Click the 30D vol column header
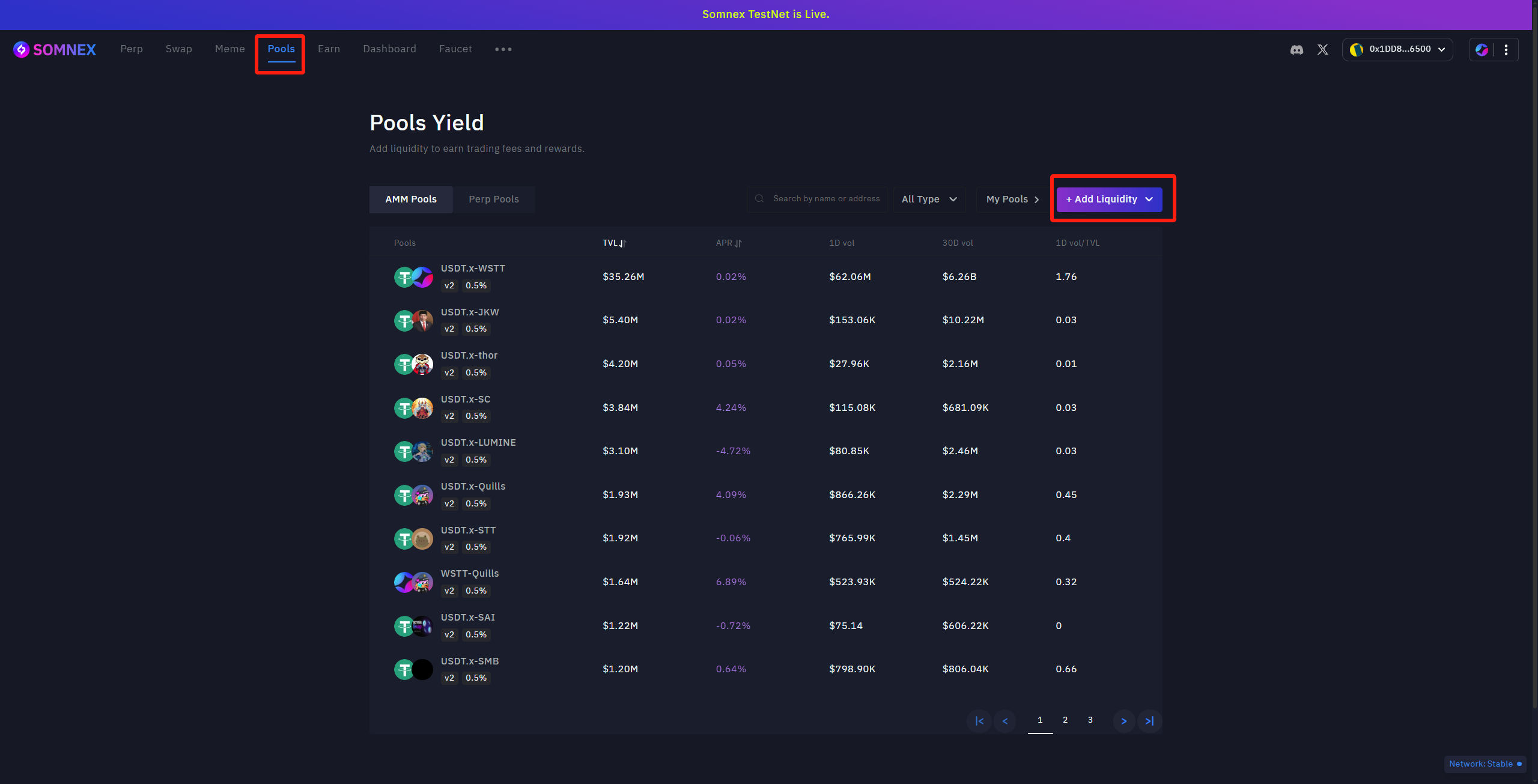This screenshot has width=1538, height=784. tap(958, 243)
